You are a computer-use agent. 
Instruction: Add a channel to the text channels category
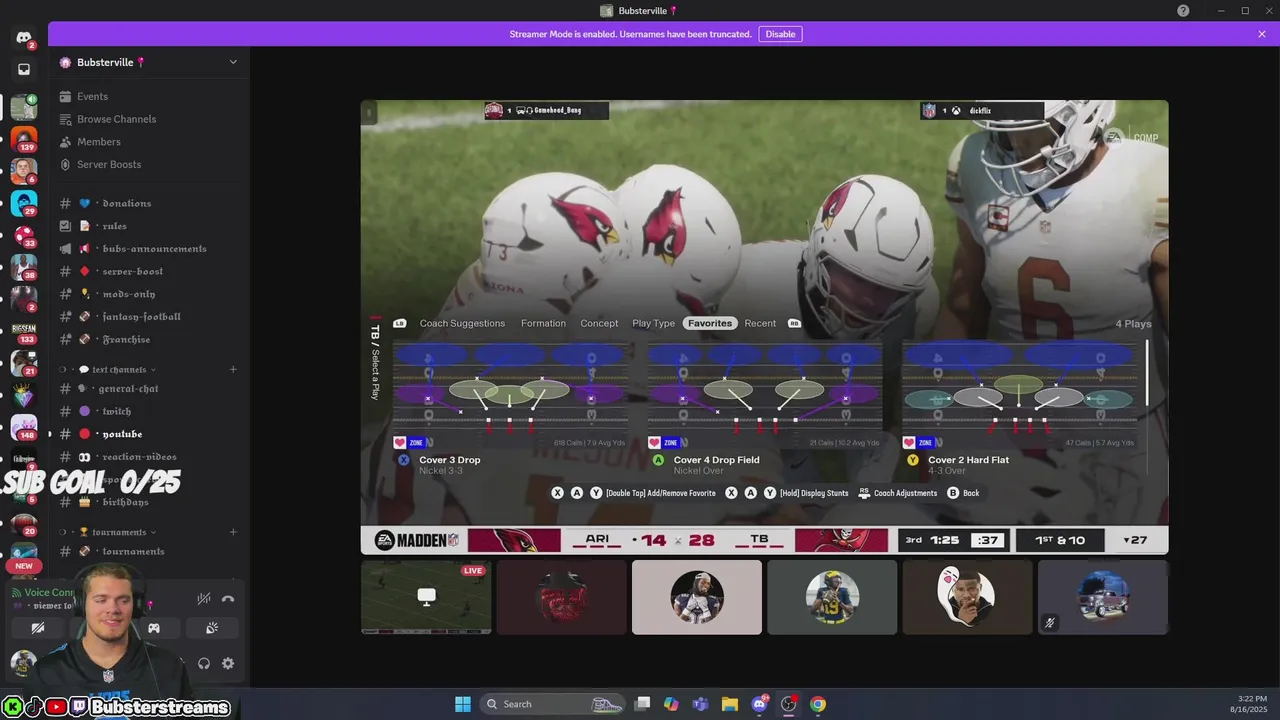(x=233, y=369)
